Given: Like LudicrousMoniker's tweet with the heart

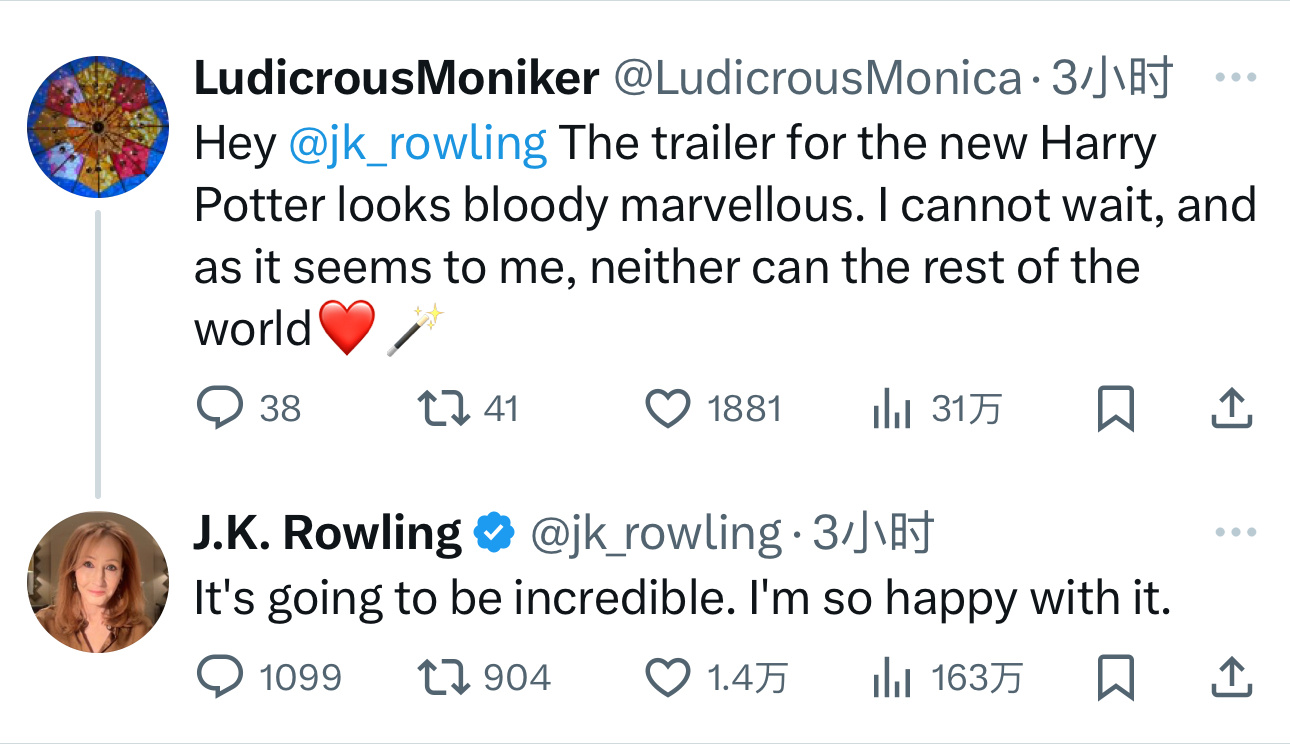Looking at the screenshot, I should 667,408.
